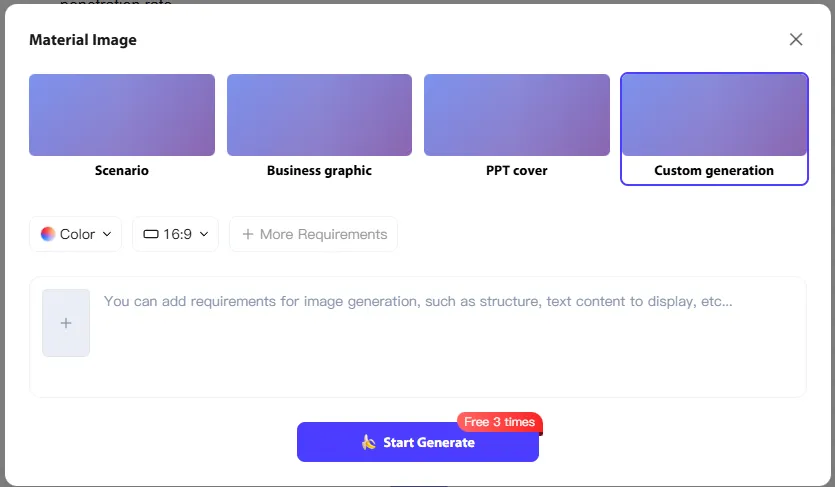Click the chevron next to Color
The image size is (835, 487).
pos(107,234)
